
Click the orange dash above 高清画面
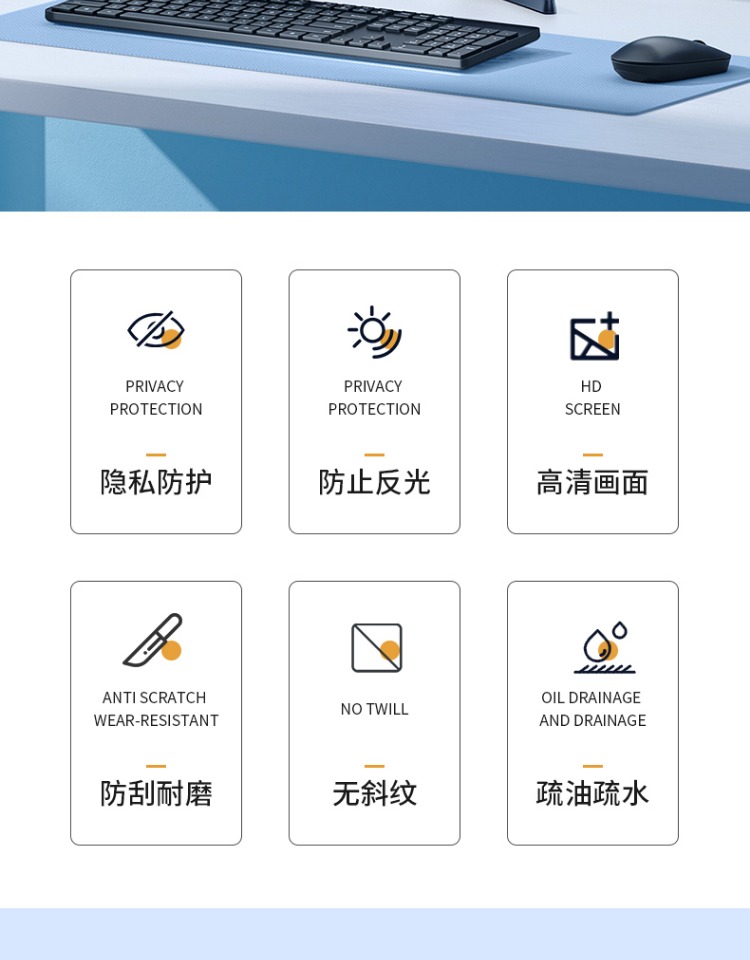click(x=592, y=455)
